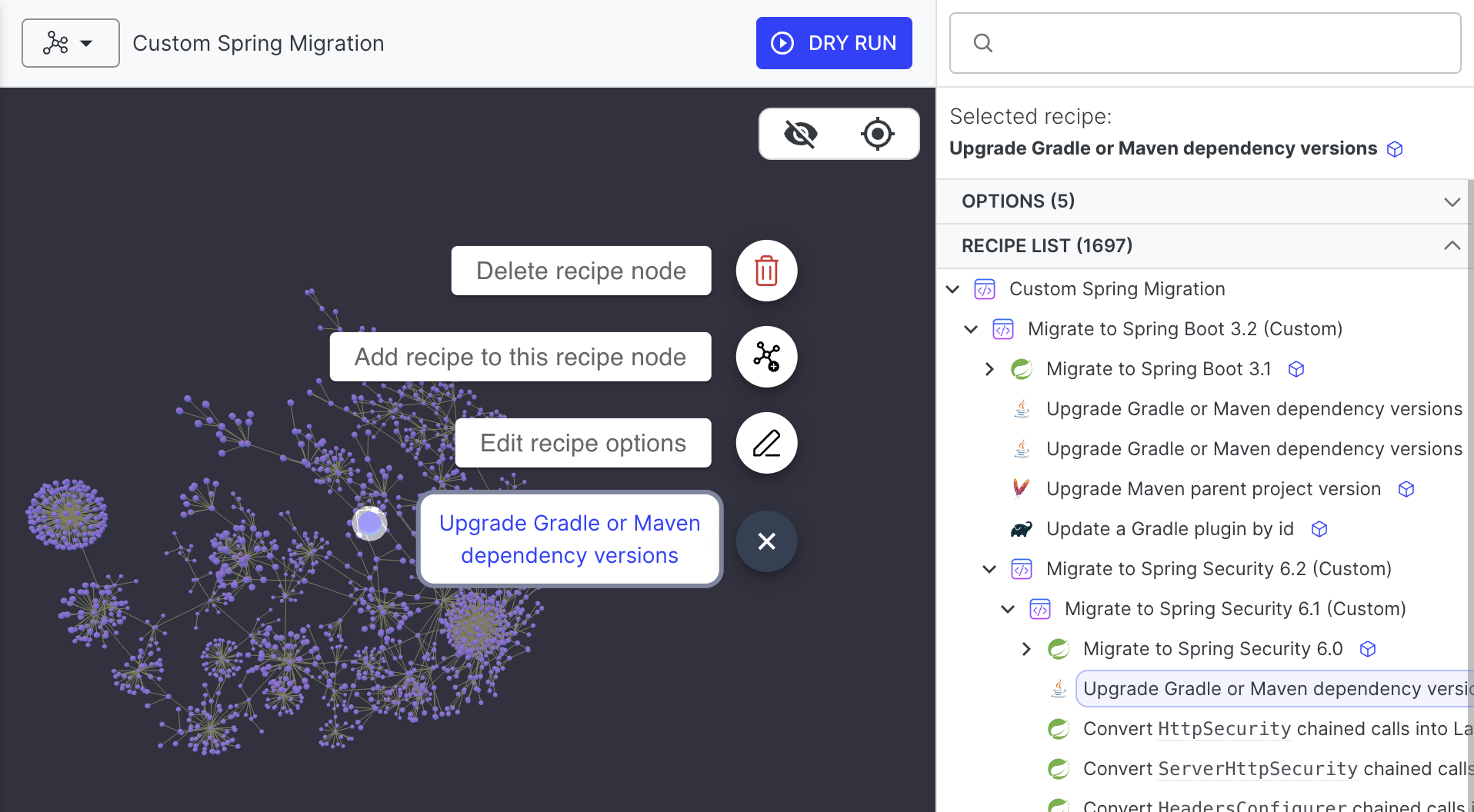Click code icon of Migrate to Spring Boot 3.2 (Custom)
The image size is (1474, 812).
pos(1003,329)
